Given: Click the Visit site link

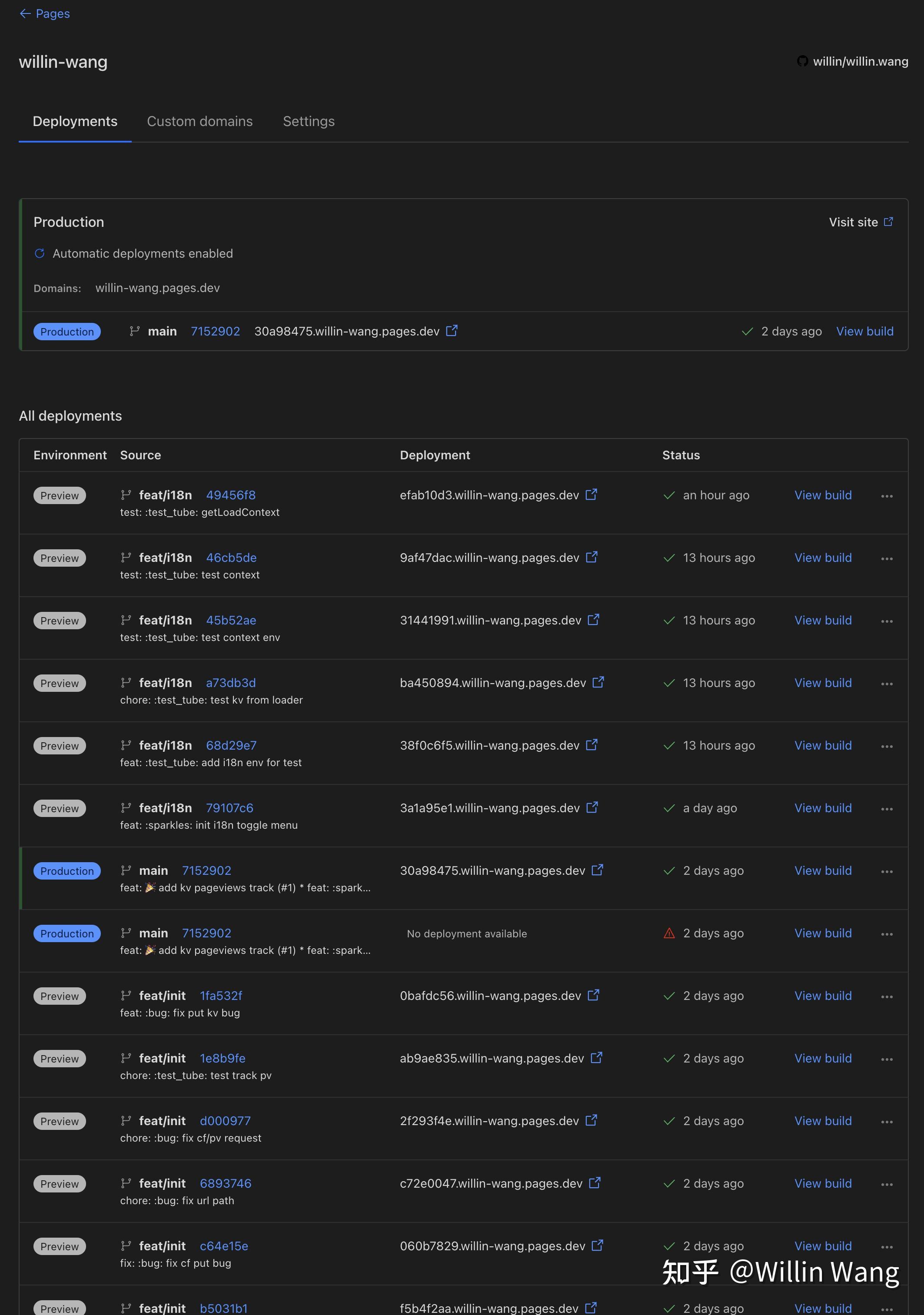Looking at the screenshot, I should 854,222.
